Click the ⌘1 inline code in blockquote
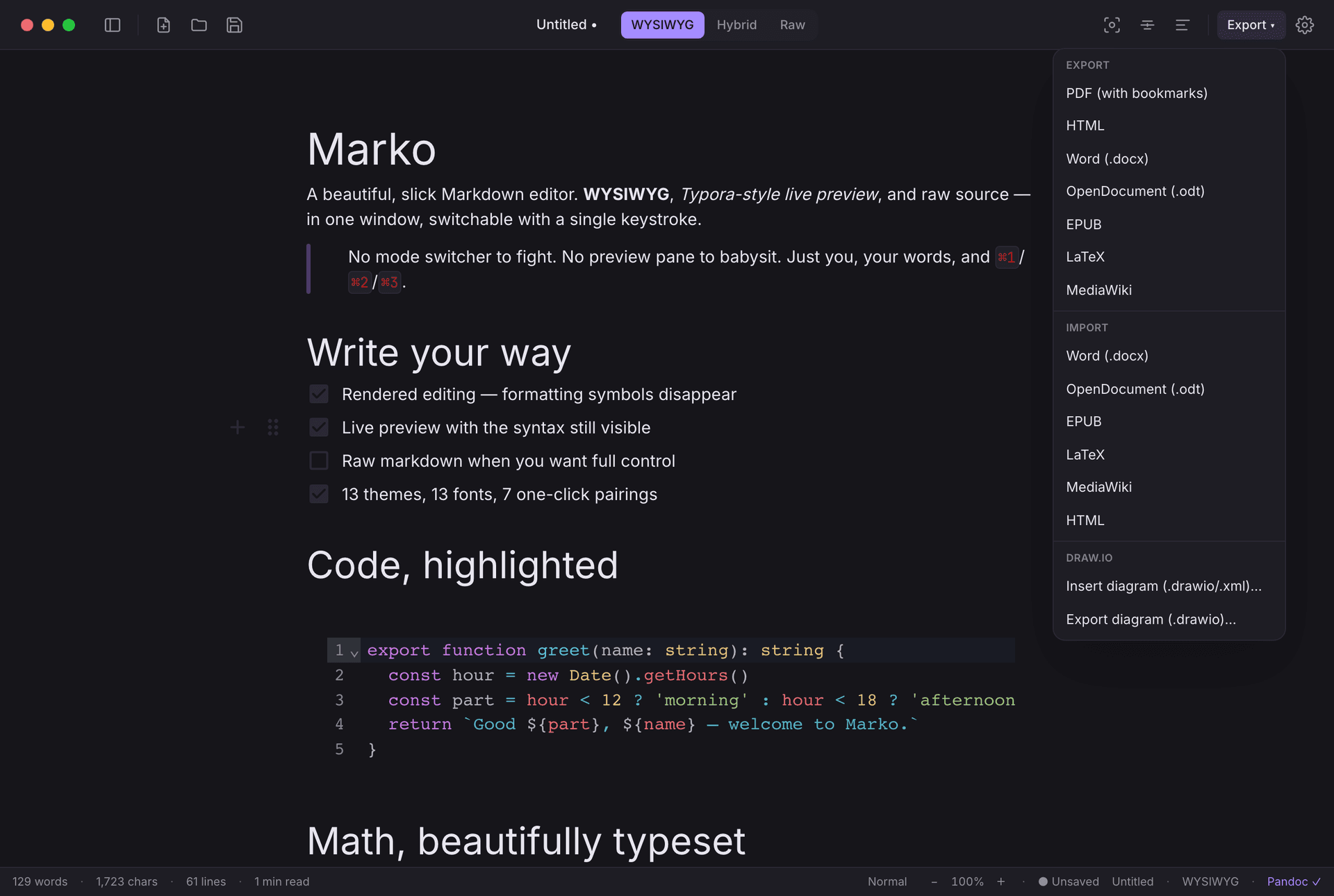 [x=1007, y=257]
